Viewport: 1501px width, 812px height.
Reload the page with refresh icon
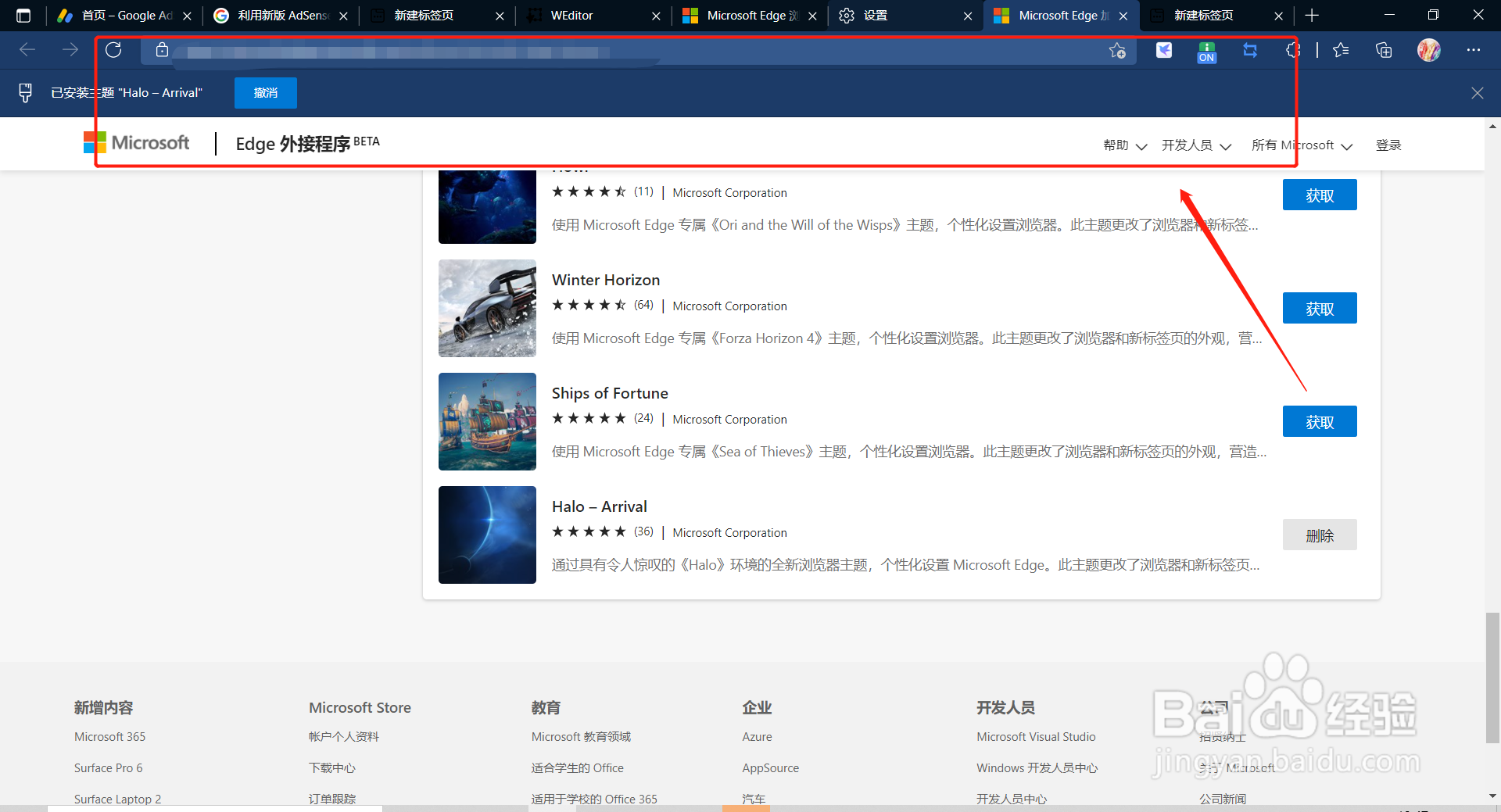[x=113, y=50]
